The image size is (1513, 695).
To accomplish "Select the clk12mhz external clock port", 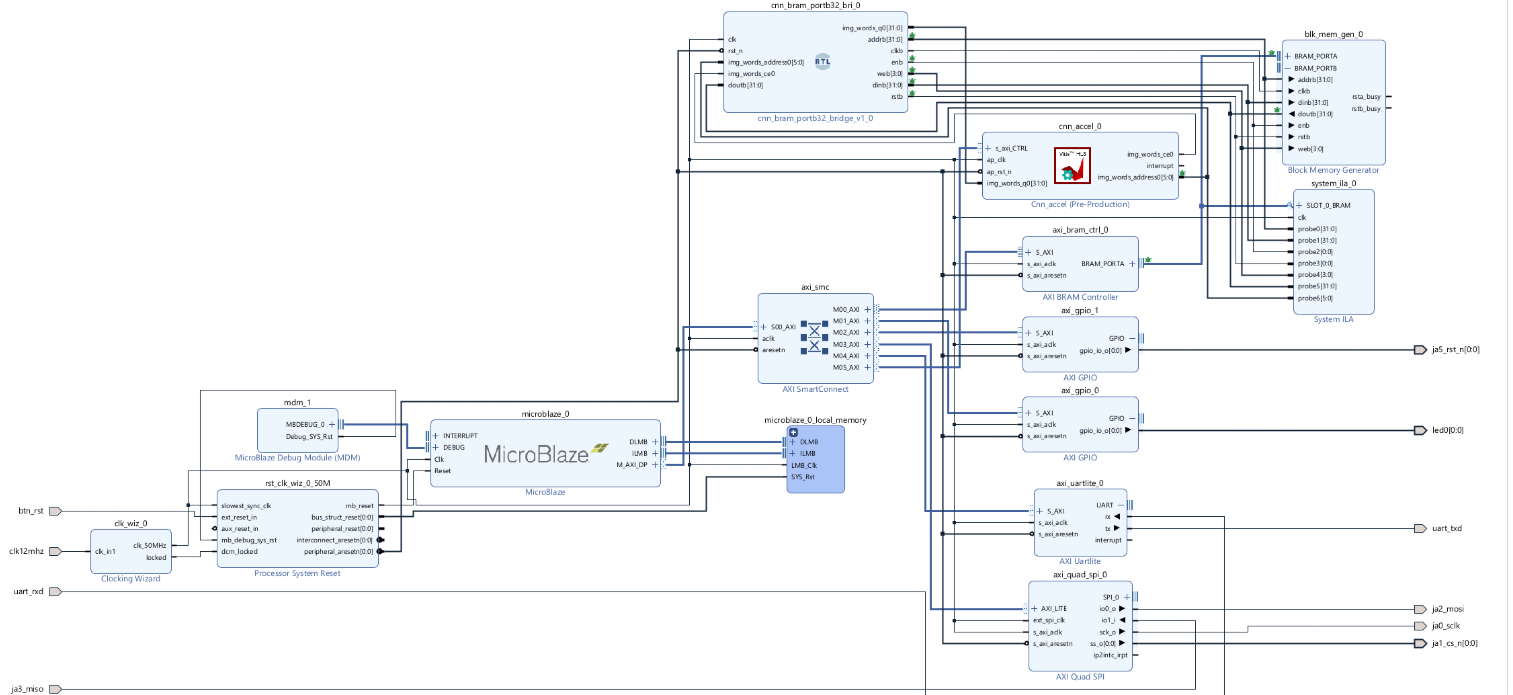I will point(56,551).
